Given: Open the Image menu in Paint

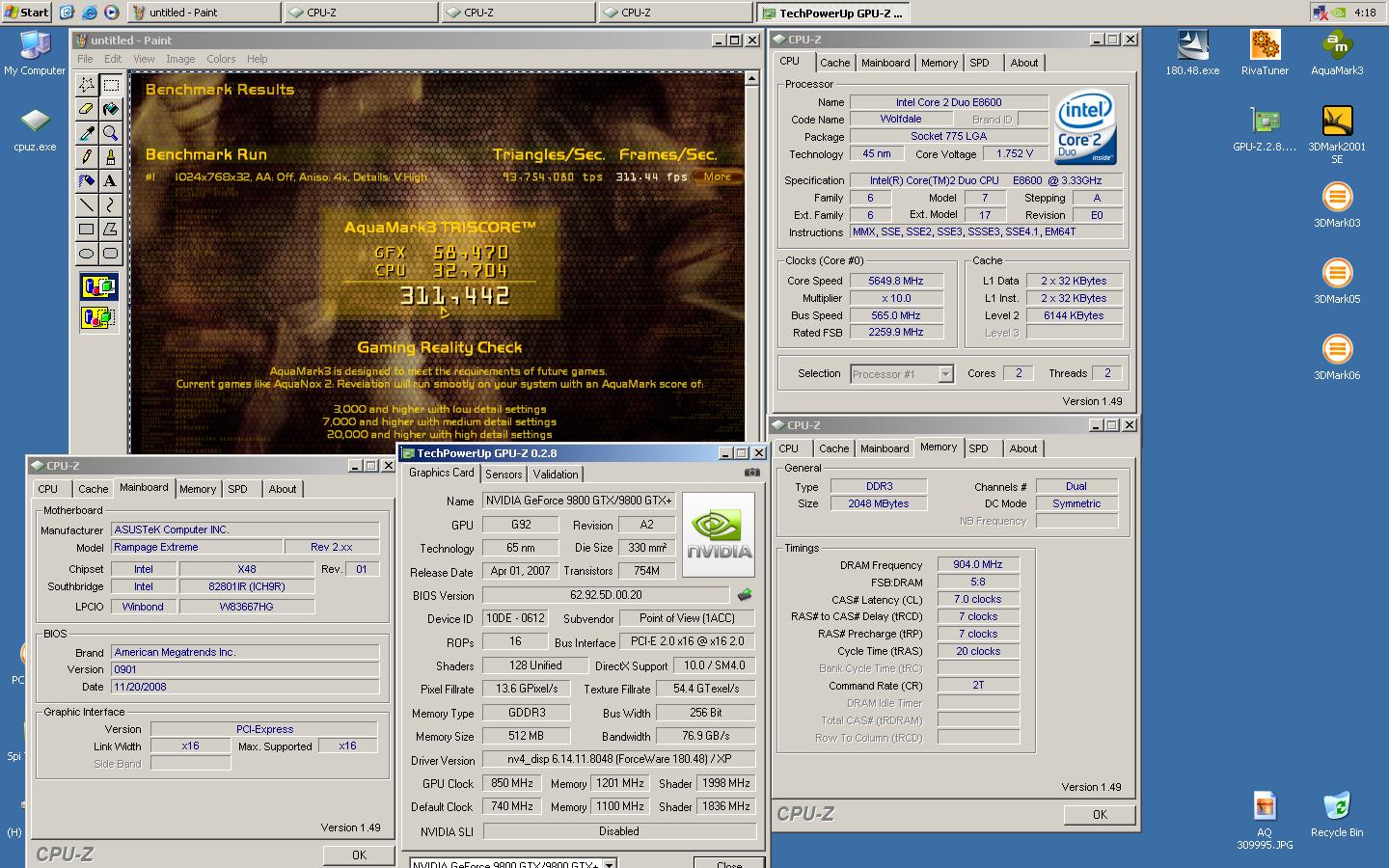Looking at the screenshot, I should tap(180, 59).
